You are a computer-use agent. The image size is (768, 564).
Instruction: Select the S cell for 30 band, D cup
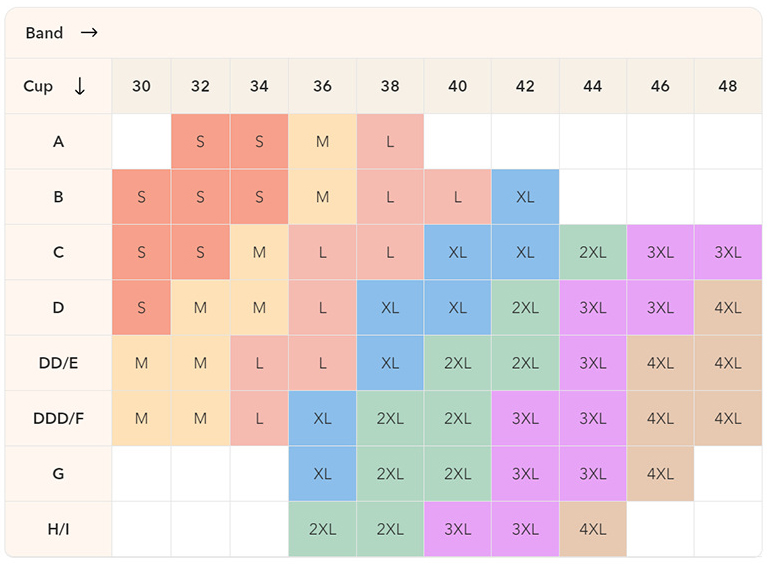click(142, 307)
